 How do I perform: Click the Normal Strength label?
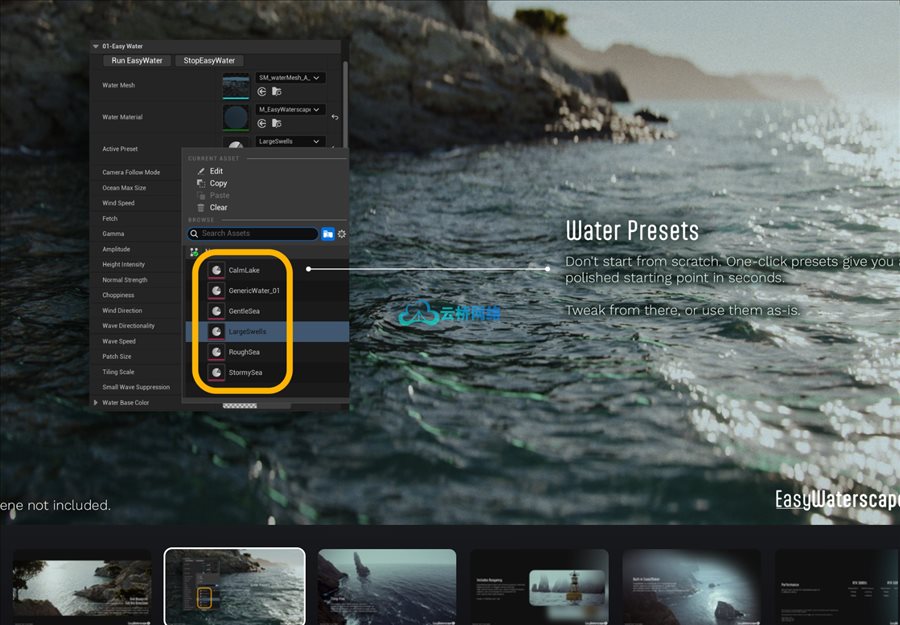[125, 280]
